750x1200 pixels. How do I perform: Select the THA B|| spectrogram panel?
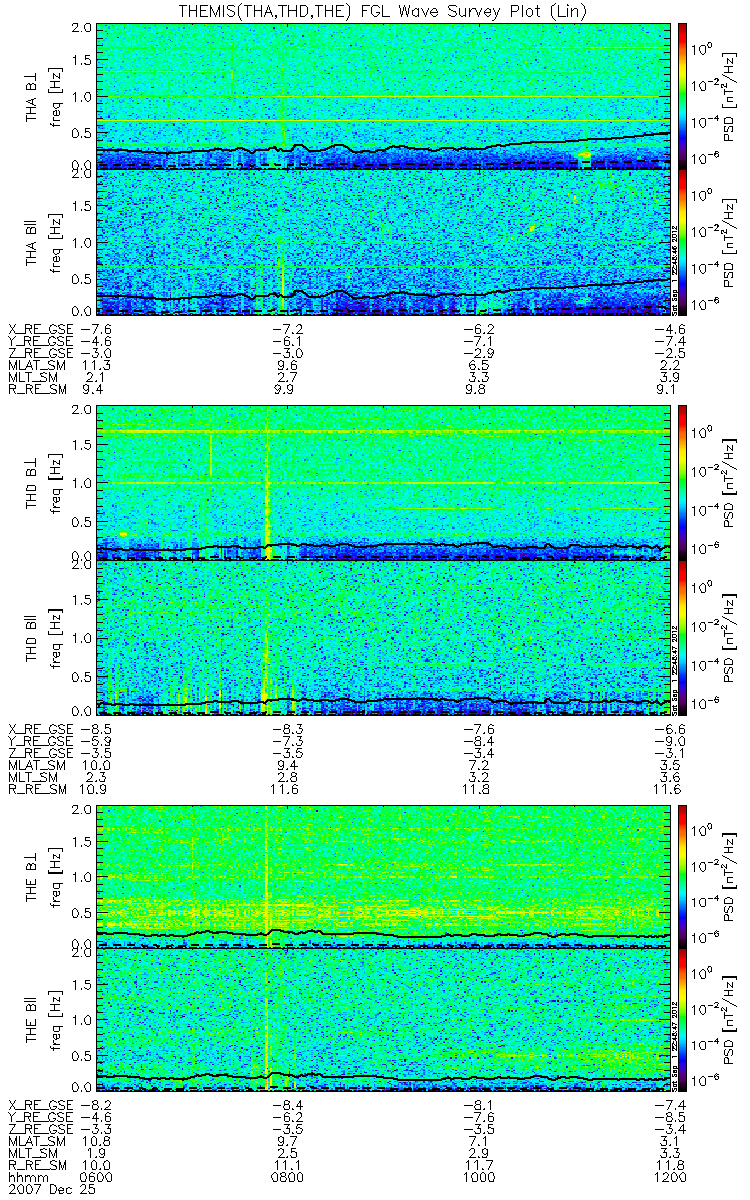(x=383, y=241)
